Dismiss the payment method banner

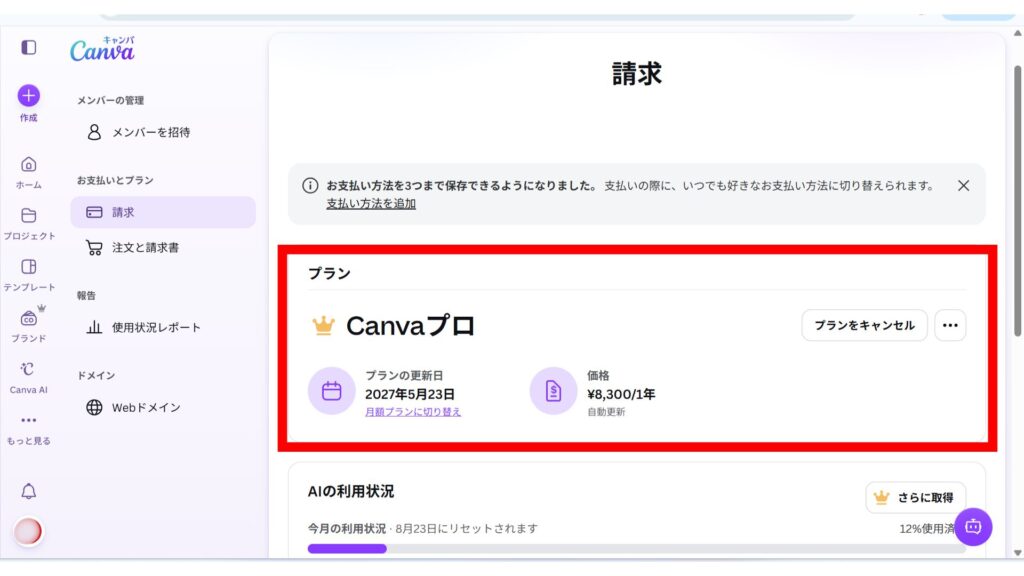point(963,185)
